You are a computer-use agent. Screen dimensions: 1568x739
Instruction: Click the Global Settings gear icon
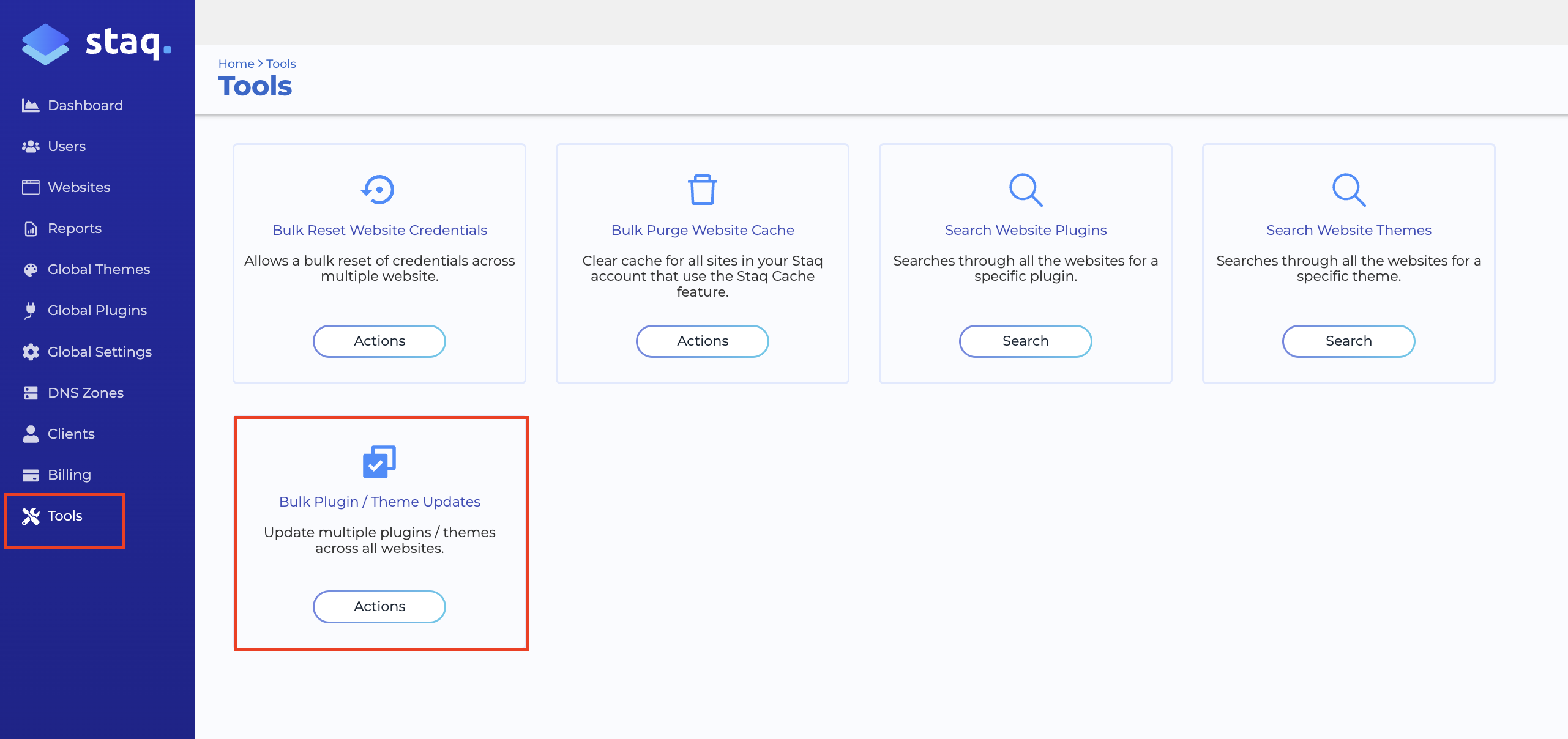pyautogui.click(x=31, y=352)
